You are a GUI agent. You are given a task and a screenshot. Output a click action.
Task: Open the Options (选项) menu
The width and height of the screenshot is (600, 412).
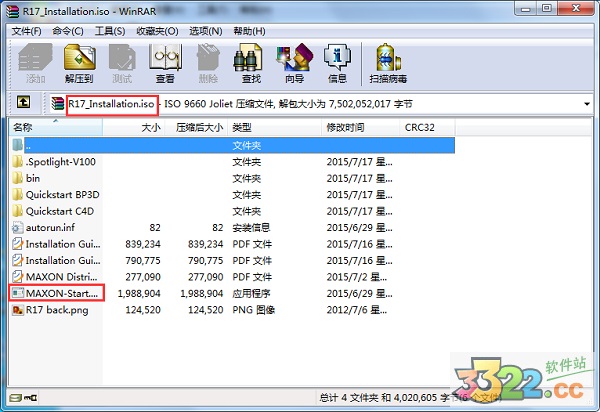(x=206, y=31)
